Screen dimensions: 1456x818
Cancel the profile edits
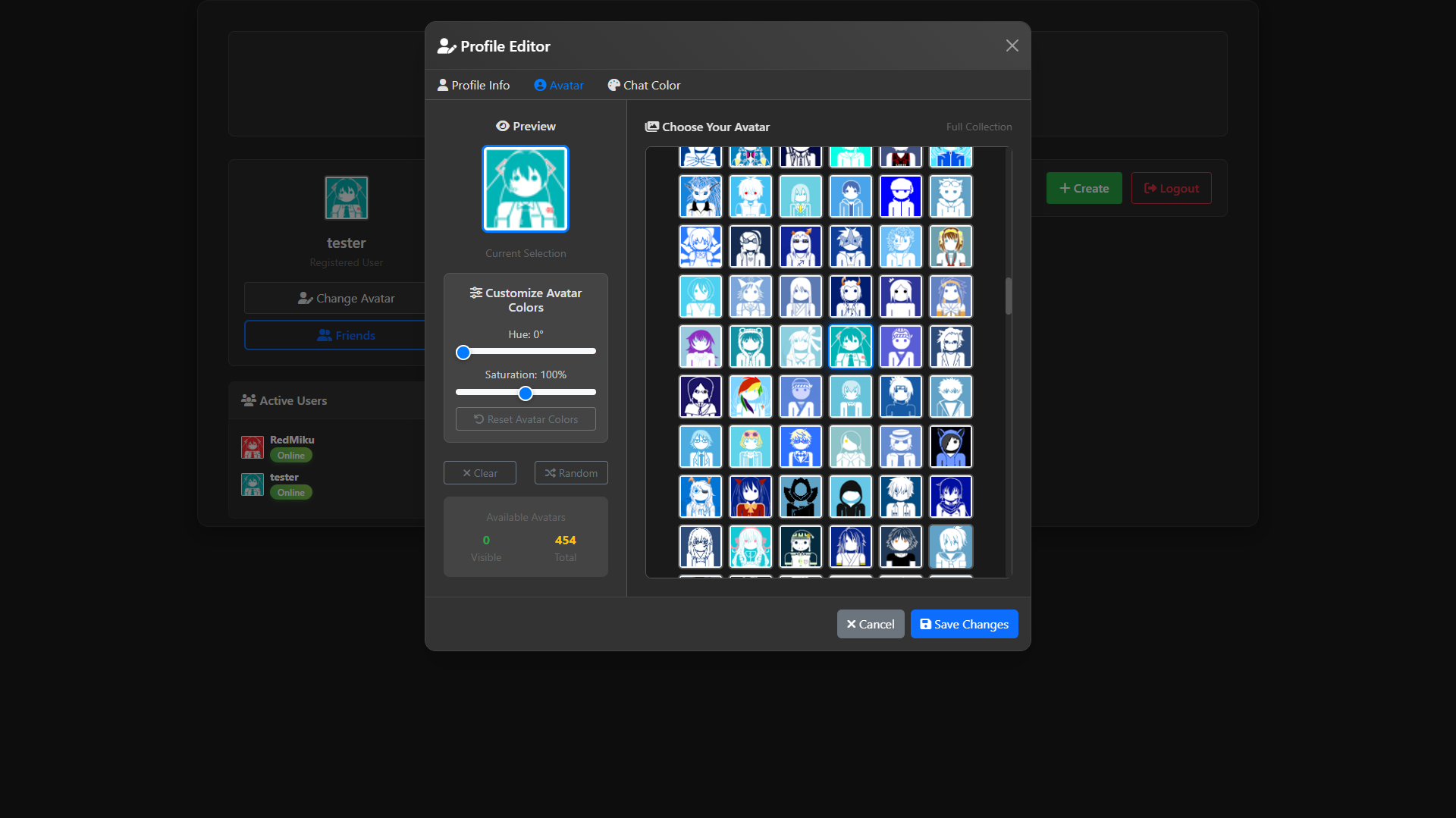870,625
